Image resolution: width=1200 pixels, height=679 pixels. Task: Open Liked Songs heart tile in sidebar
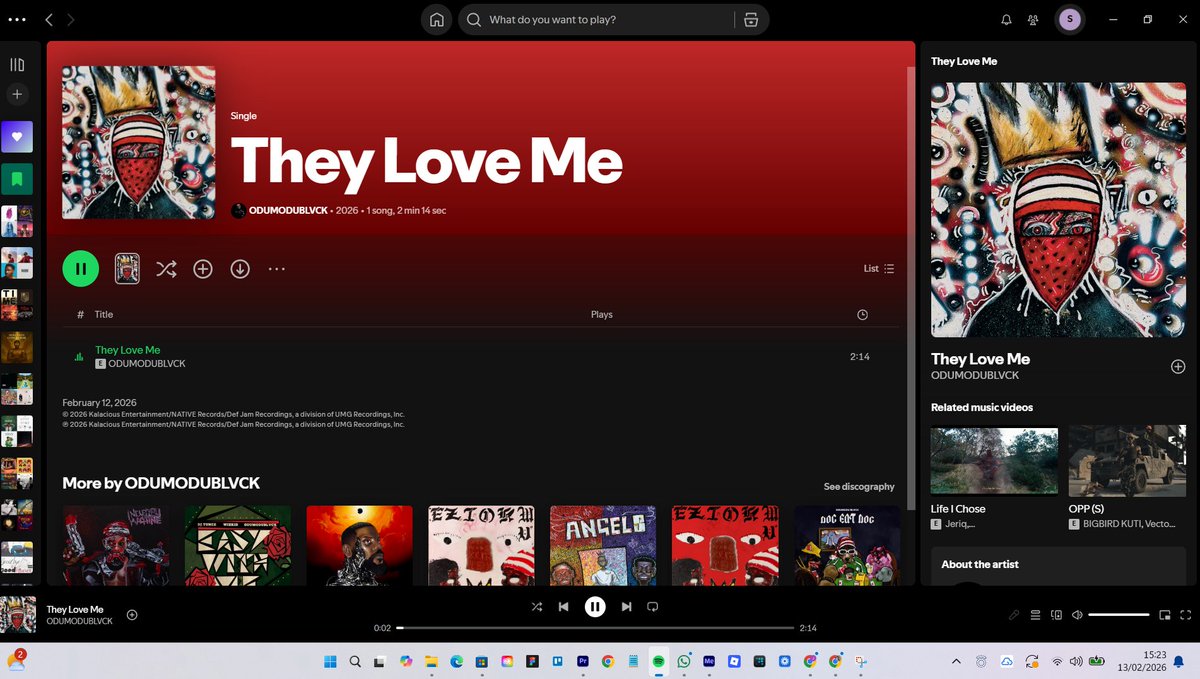coord(17,137)
